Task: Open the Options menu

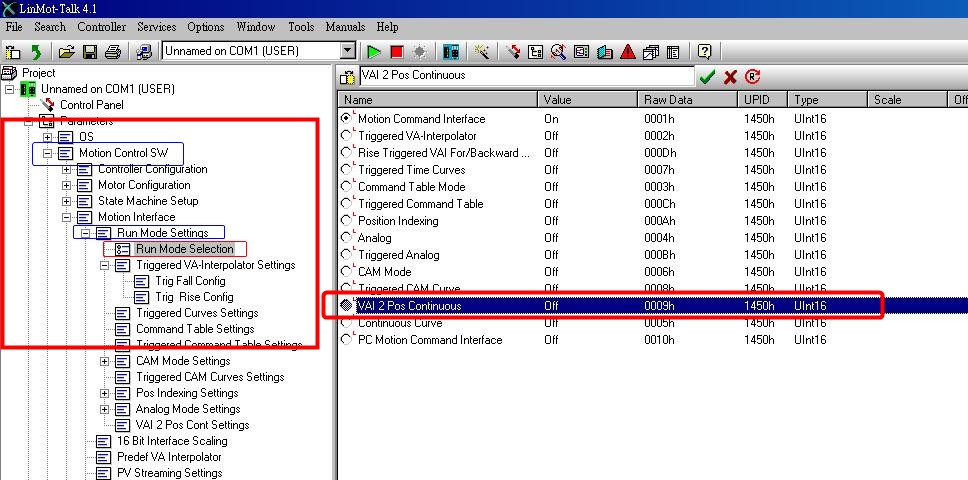Action: pyautogui.click(x=206, y=27)
